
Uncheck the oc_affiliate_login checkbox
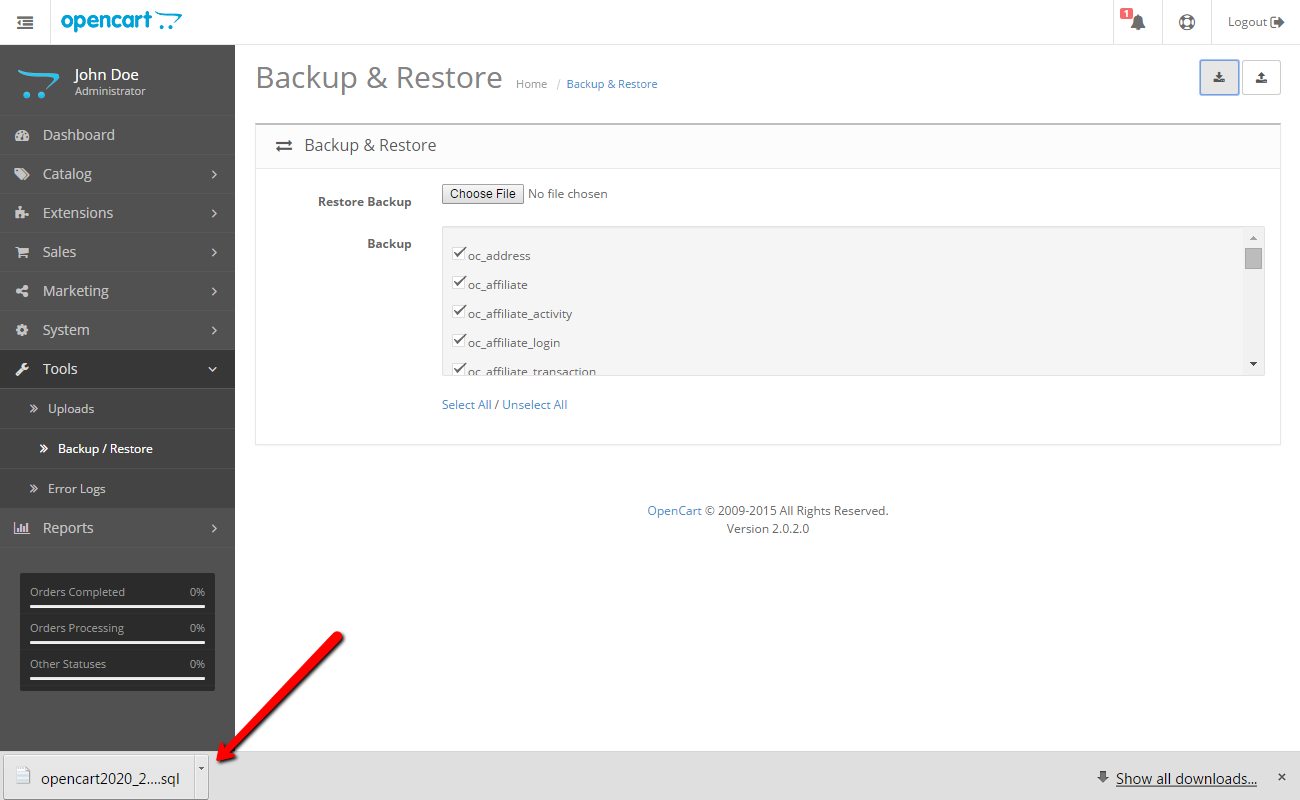[x=459, y=339]
